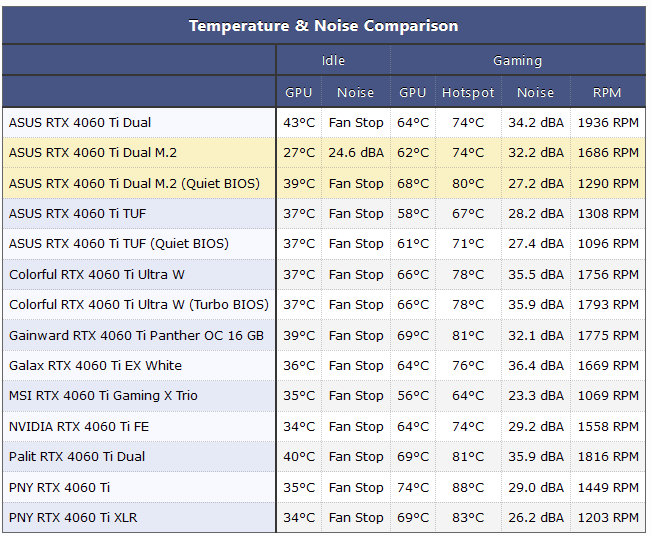This screenshot has width=652, height=536.
Task: Select the Palit RTX 4060 Ti Dual name
Action: [x=77, y=457]
